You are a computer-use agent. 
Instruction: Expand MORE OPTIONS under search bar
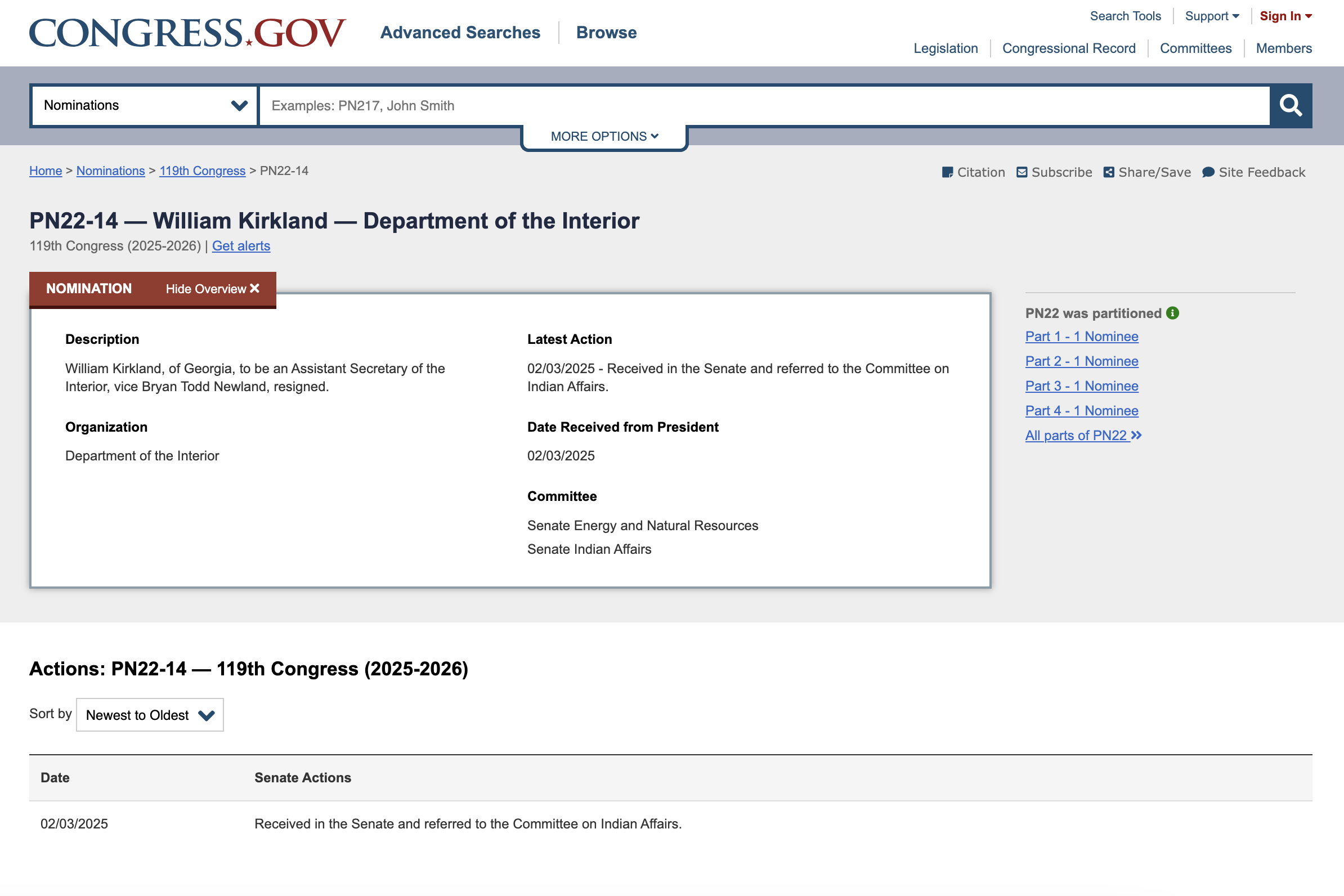[604, 137]
